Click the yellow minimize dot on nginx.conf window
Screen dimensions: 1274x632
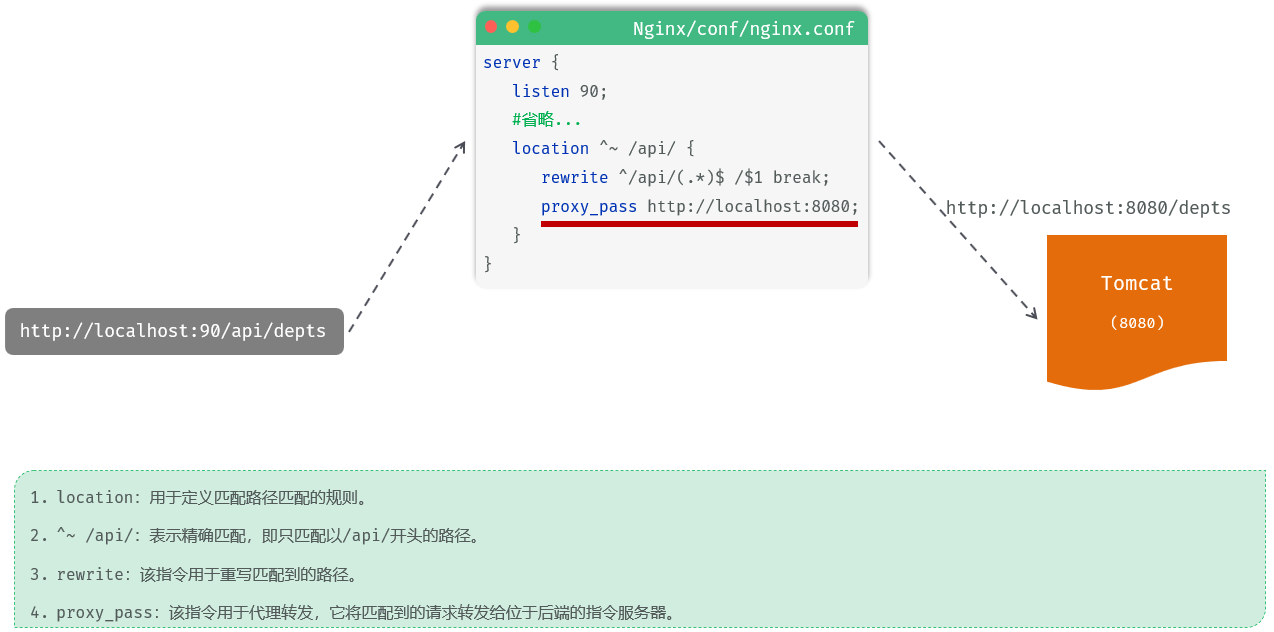click(513, 27)
